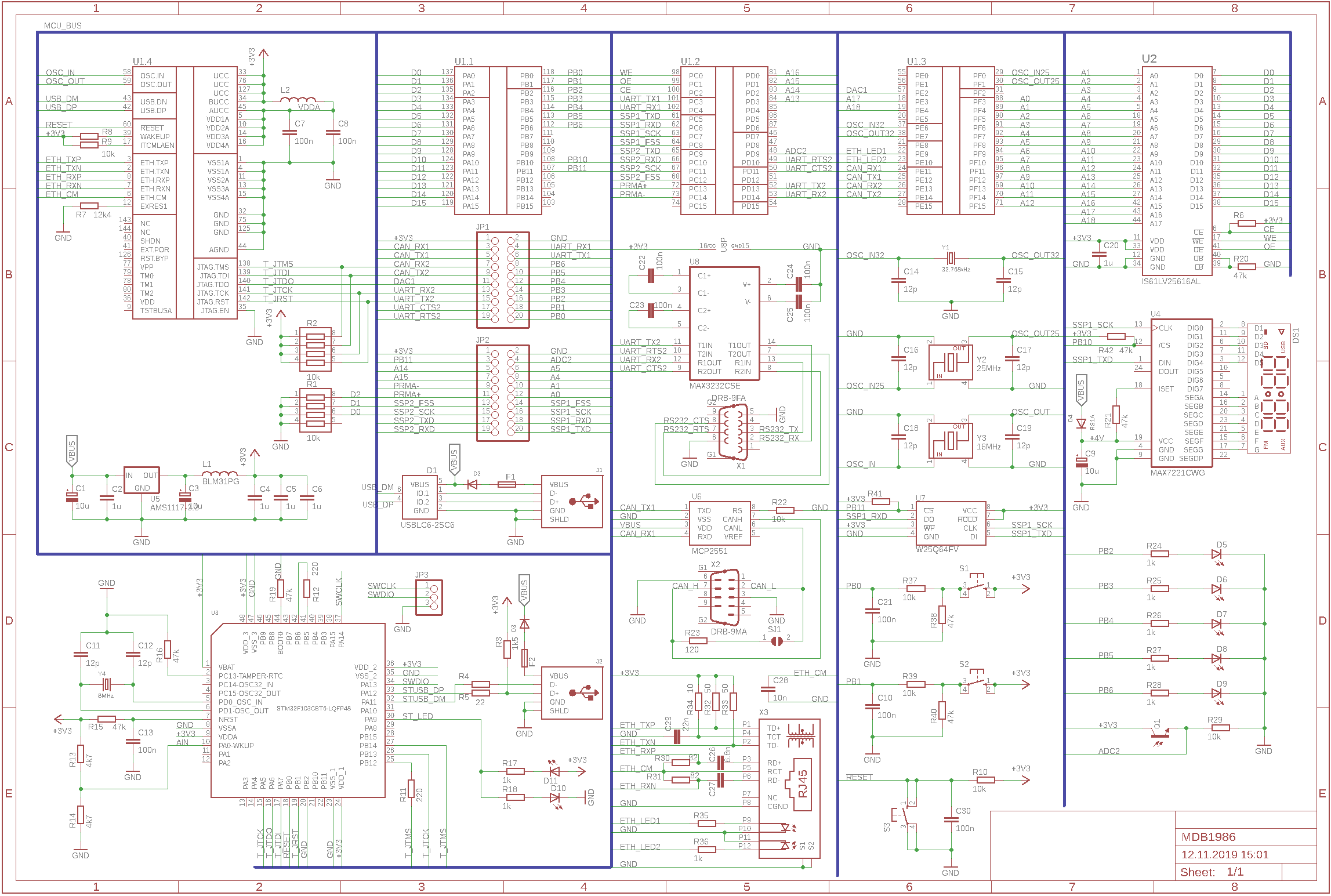Click the T_JTMS net label near pin 138
This screenshot has height=896, width=1331.
pyautogui.click(x=278, y=264)
